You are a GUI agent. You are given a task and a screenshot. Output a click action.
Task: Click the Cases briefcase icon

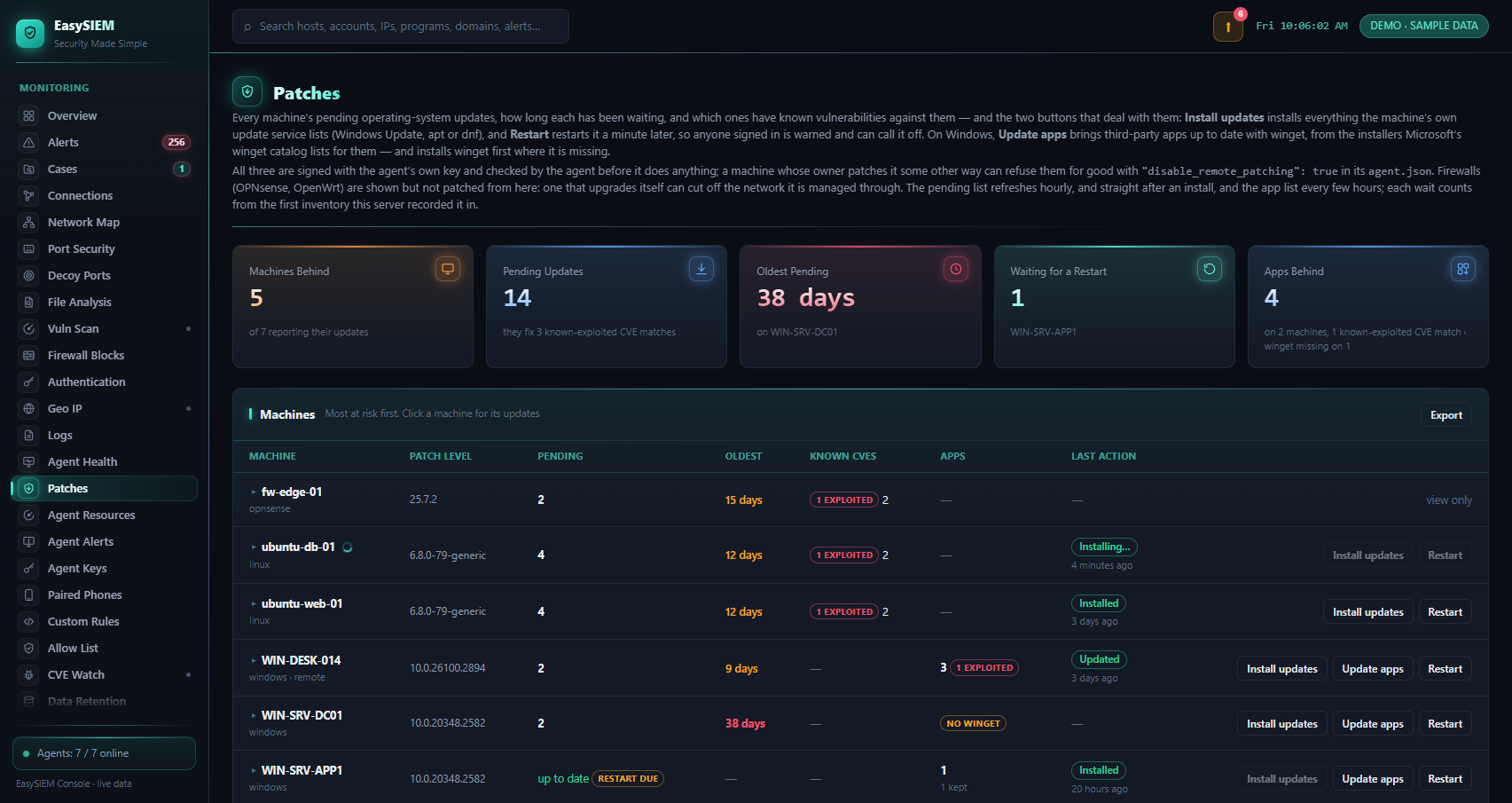coord(29,169)
